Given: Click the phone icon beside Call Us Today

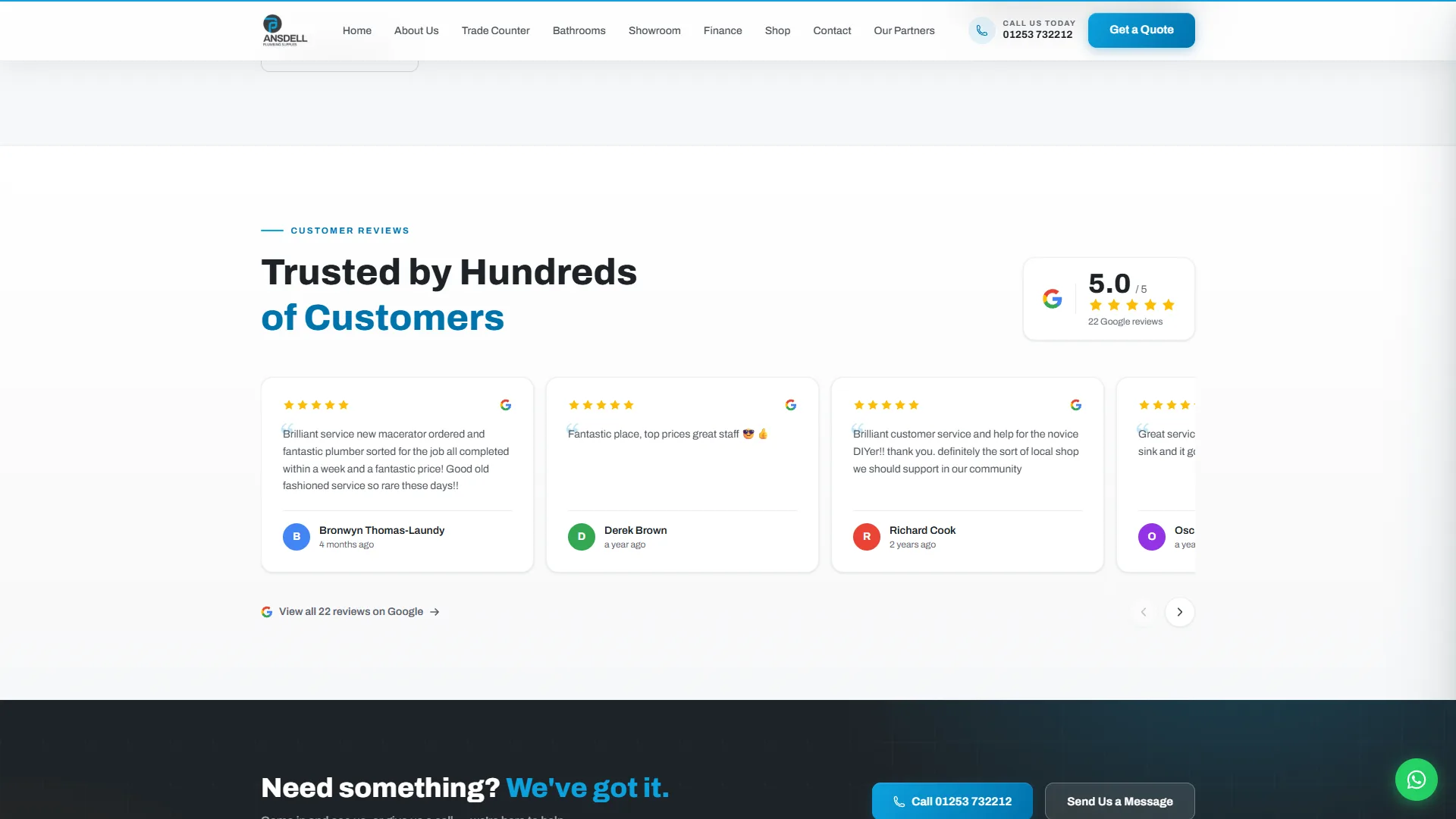Looking at the screenshot, I should point(981,30).
